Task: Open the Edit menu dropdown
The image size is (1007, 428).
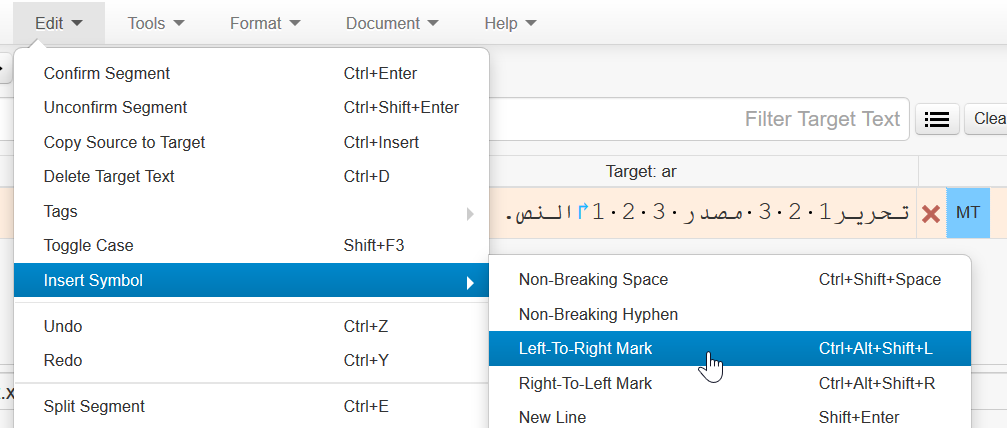Action: (58, 23)
